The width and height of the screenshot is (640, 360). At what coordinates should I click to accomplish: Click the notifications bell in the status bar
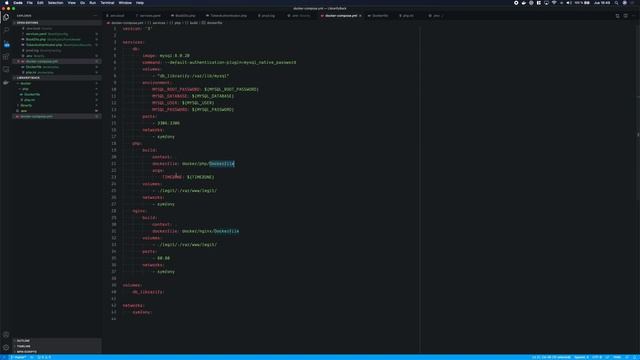click(x=635, y=357)
